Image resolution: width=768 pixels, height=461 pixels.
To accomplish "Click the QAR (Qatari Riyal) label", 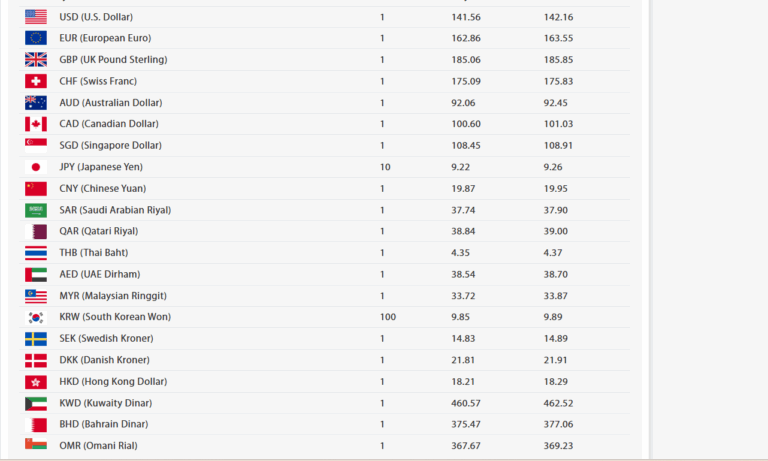I will [x=98, y=231].
